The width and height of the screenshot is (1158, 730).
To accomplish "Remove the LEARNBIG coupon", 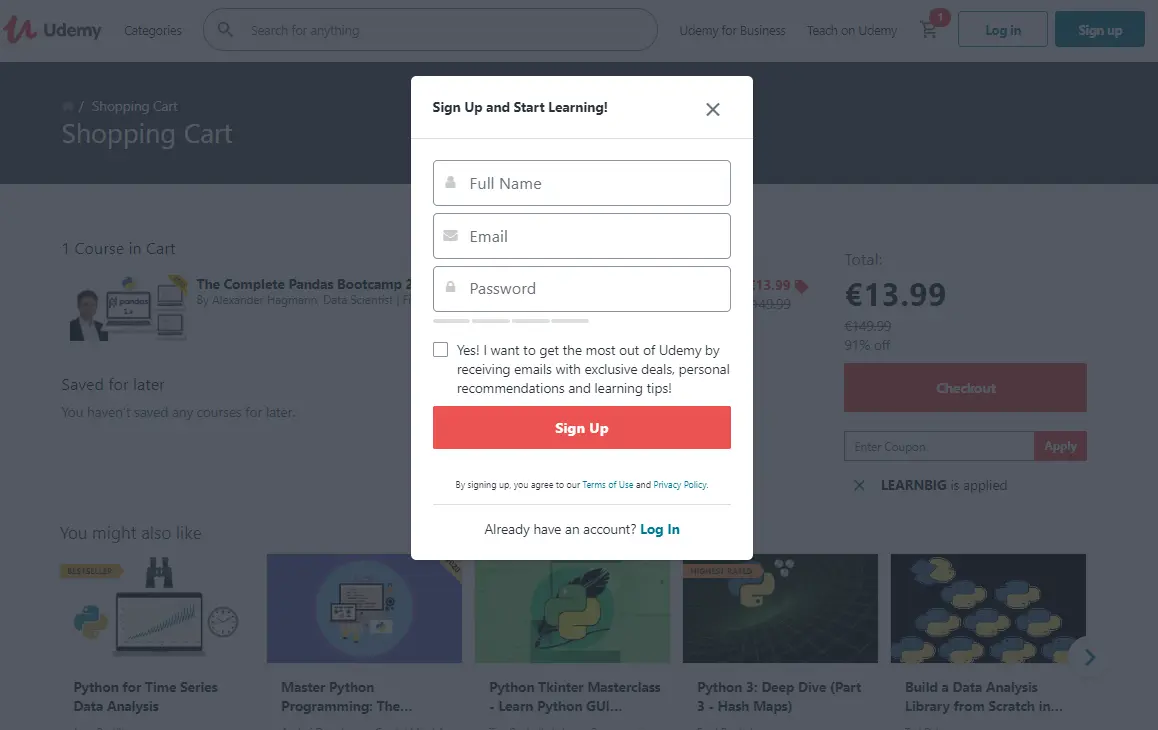I will pyautogui.click(x=859, y=485).
